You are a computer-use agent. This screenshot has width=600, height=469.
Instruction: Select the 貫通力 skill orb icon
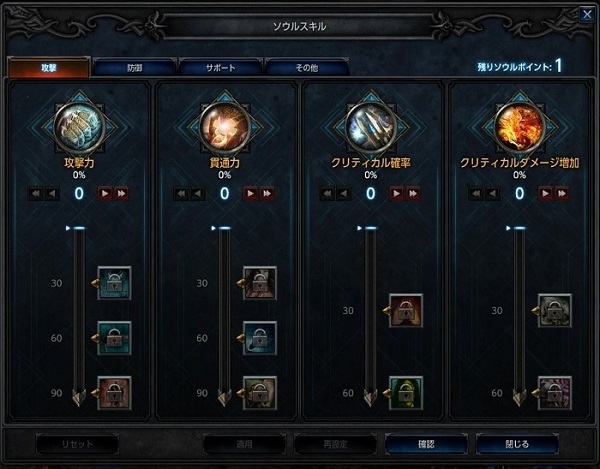225,127
